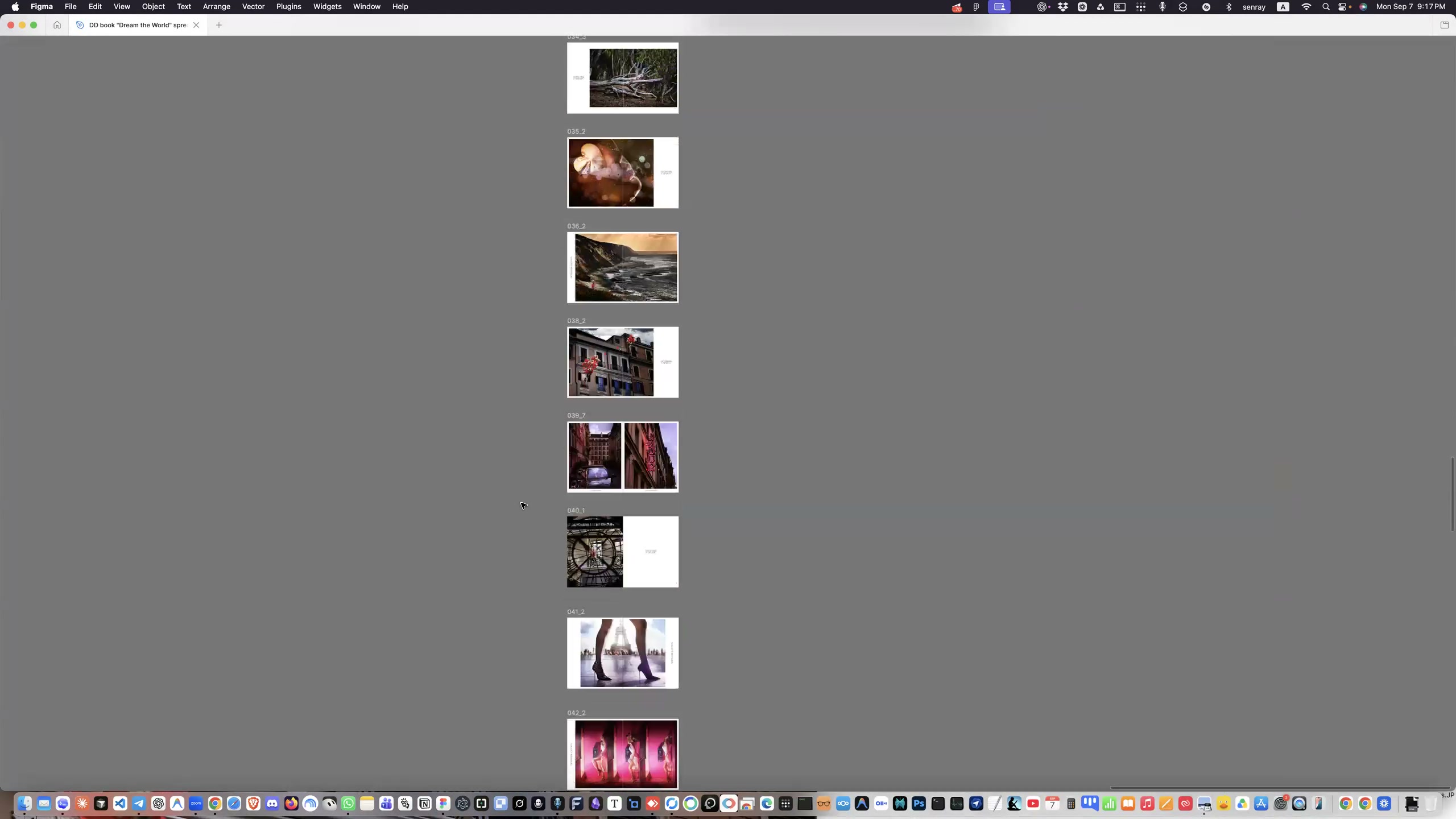
Task: Select frame 041_2 Eiffel Tower spread
Action: pyautogui.click(x=623, y=653)
